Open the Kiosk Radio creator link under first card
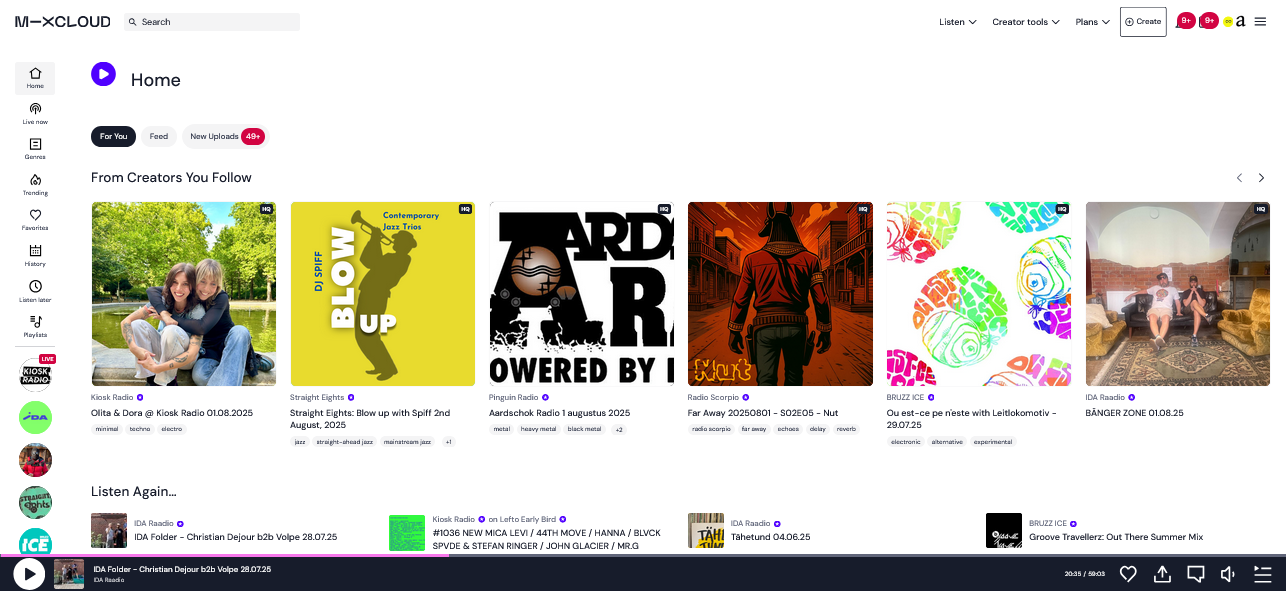This screenshot has width=1286, height=591. (x=112, y=397)
